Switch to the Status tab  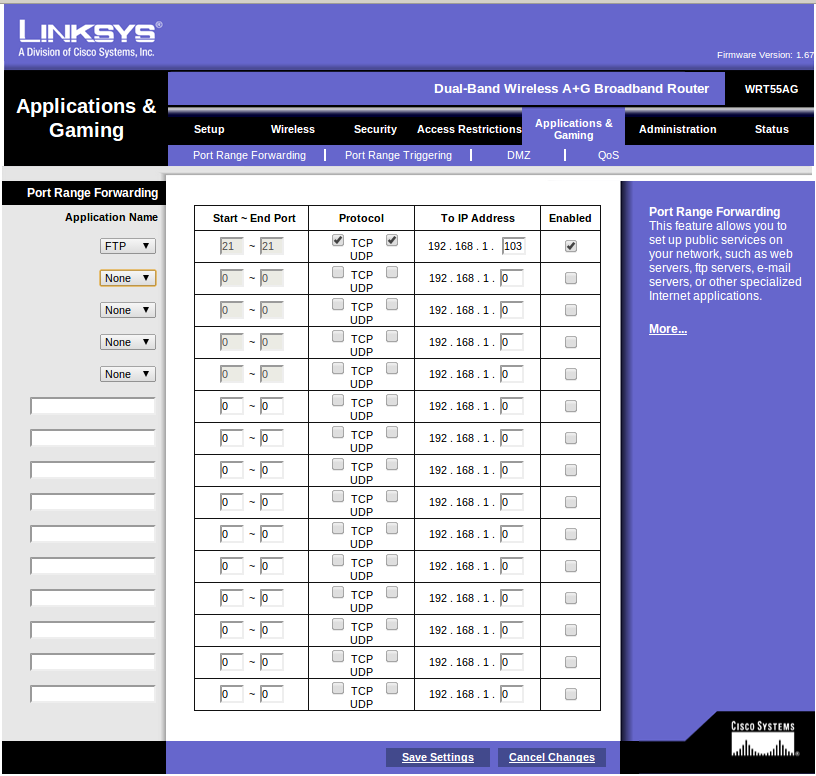772,129
